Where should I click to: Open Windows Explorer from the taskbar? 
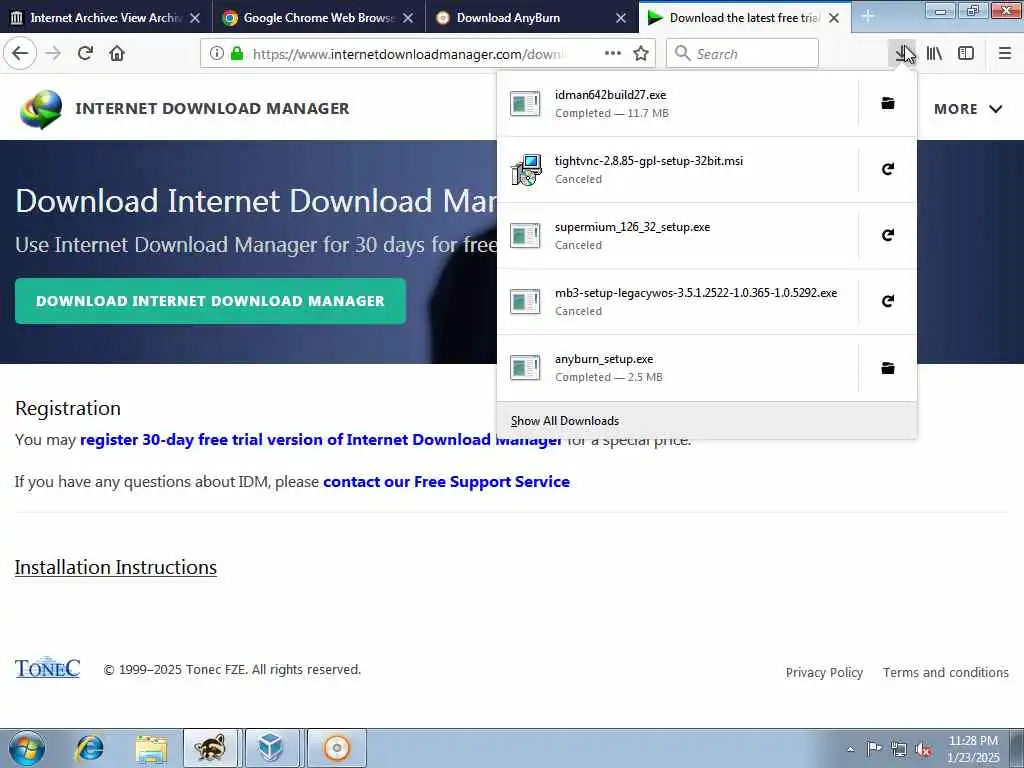(152, 748)
